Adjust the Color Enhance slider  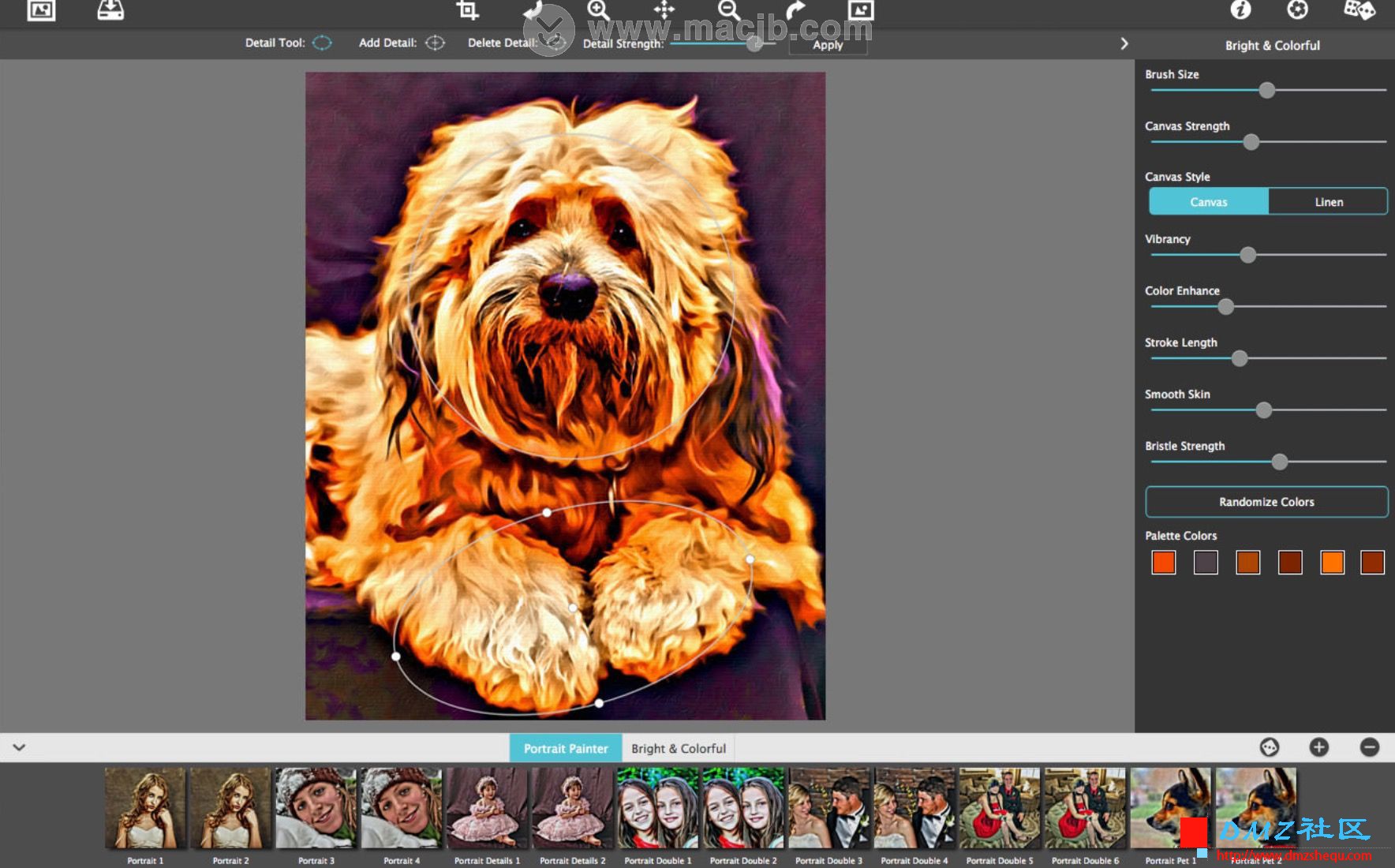(1225, 307)
